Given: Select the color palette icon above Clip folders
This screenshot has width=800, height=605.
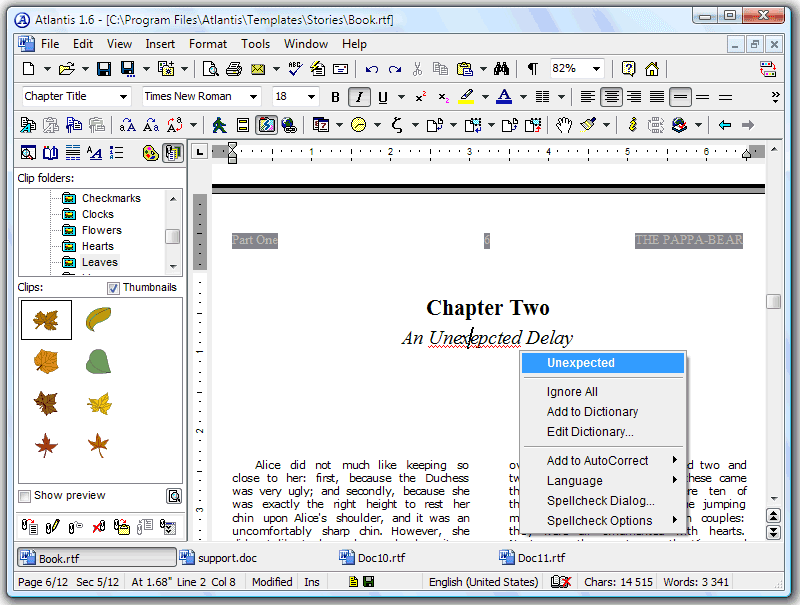Looking at the screenshot, I should [x=149, y=151].
